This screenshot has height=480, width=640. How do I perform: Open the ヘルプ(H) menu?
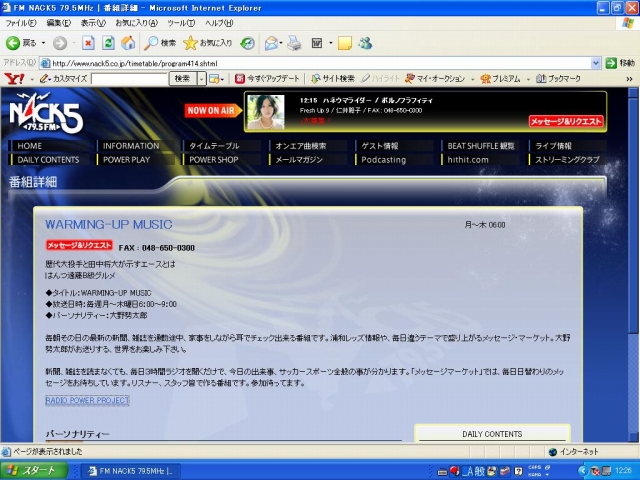(x=219, y=23)
